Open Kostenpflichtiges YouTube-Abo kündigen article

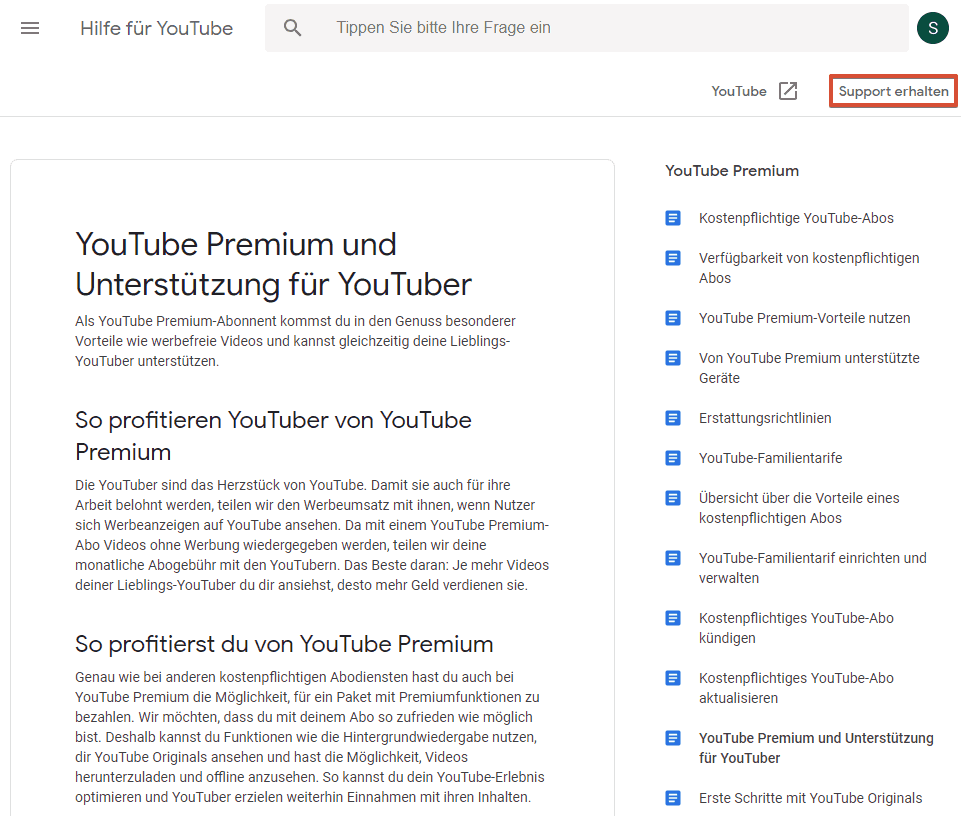[x=796, y=628]
